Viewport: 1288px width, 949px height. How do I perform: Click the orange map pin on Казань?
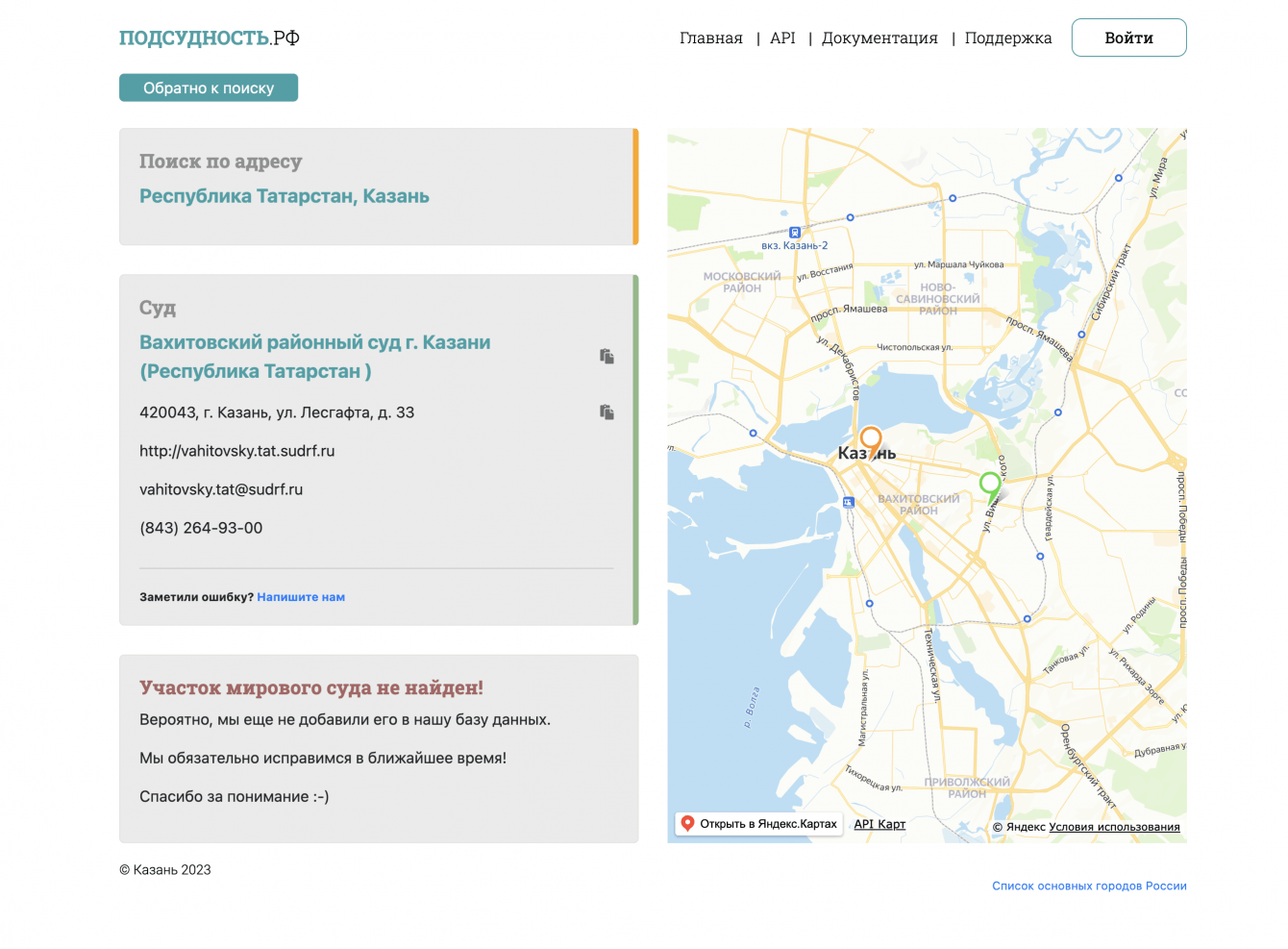point(871,441)
